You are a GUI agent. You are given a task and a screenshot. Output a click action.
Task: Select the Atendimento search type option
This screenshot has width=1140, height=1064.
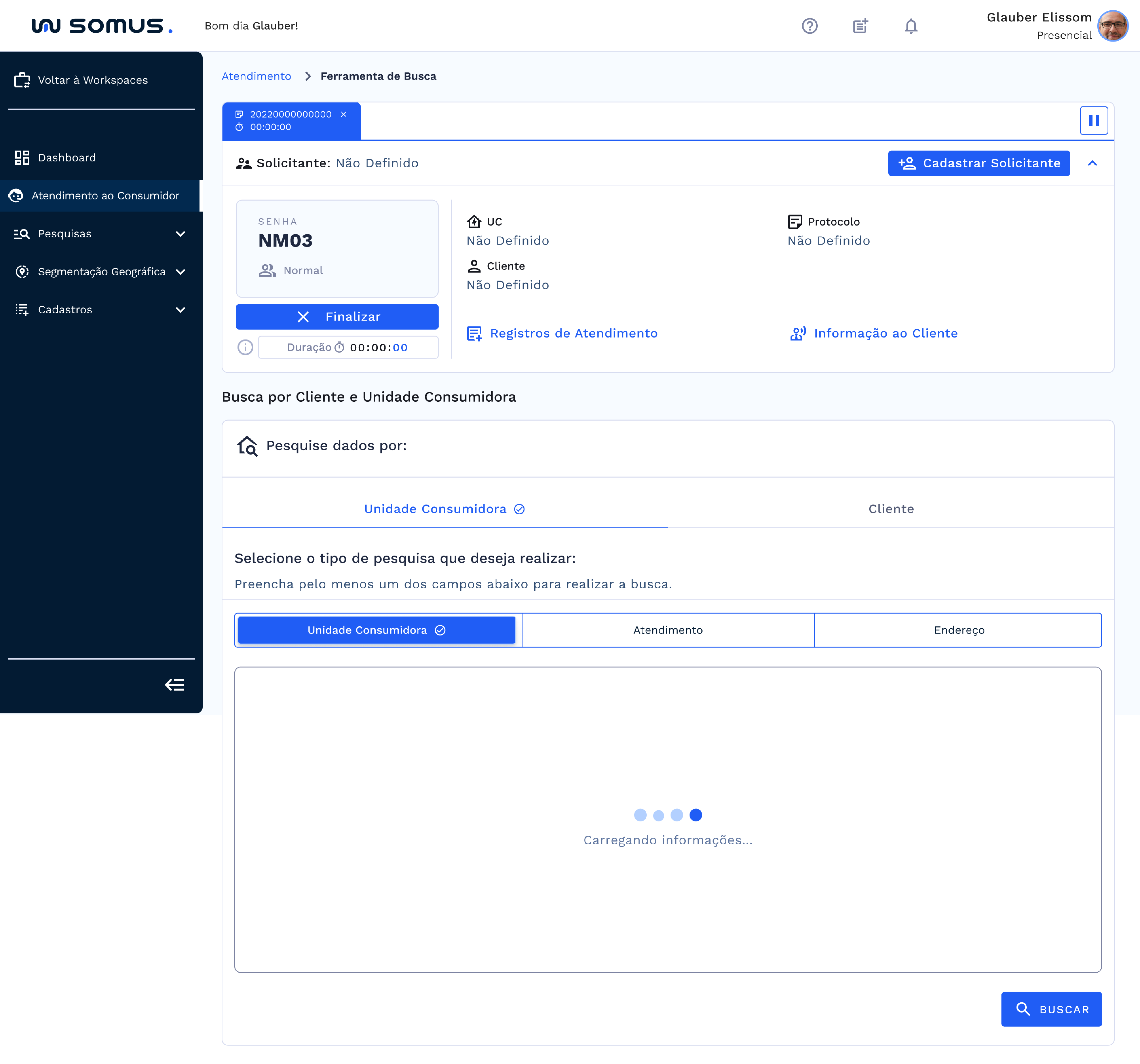pos(668,630)
